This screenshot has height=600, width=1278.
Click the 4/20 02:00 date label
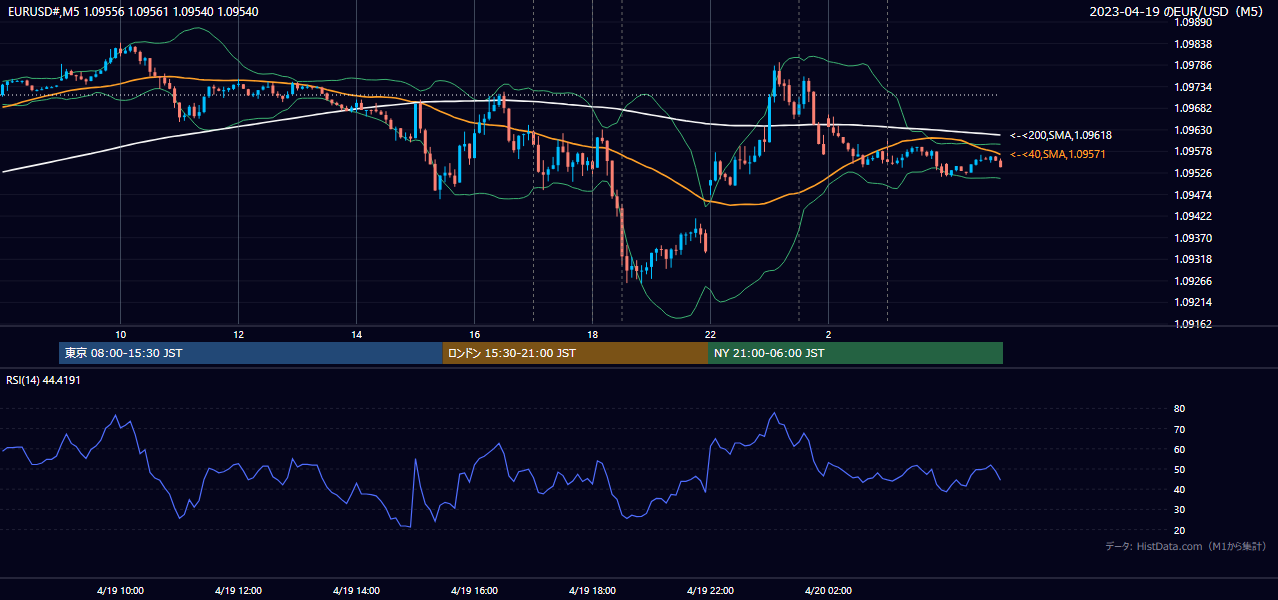828,590
